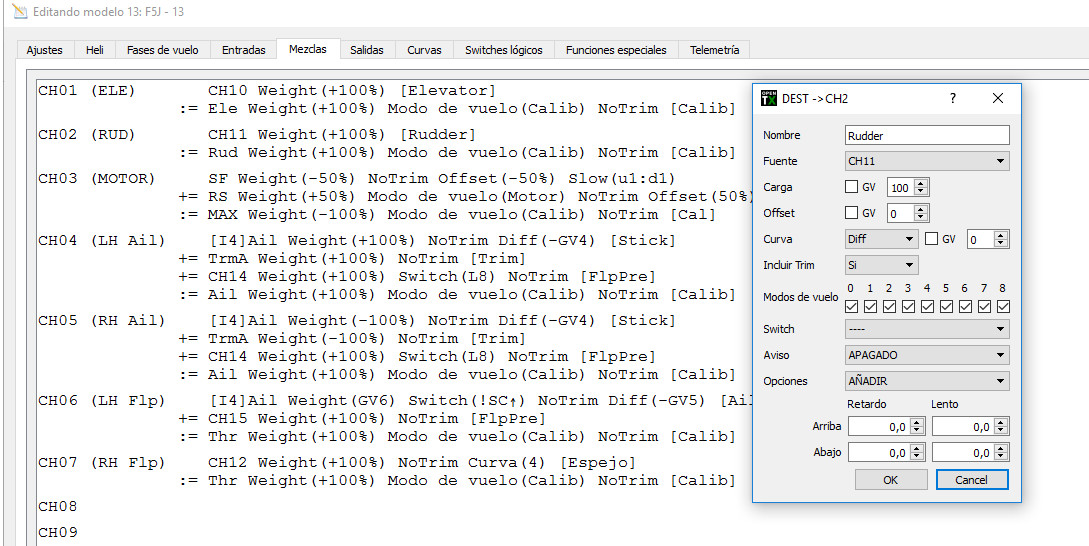Screen dimensions: 1089x546
Task: Uncheck flight mode 8 checkbox
Action: pyautogui.click(x=1003, y=307)
